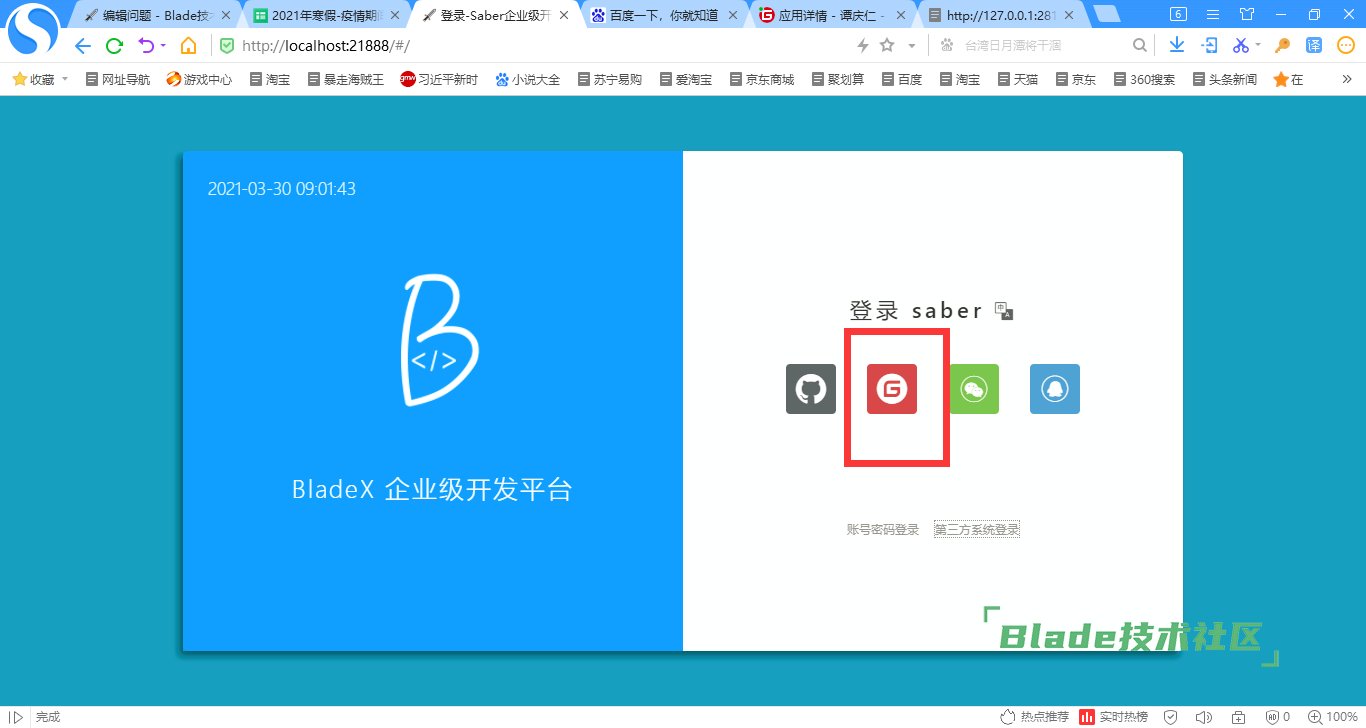Open the 习近平新时 bookmark
The image size is (1366, 728).
click(439, 79)
